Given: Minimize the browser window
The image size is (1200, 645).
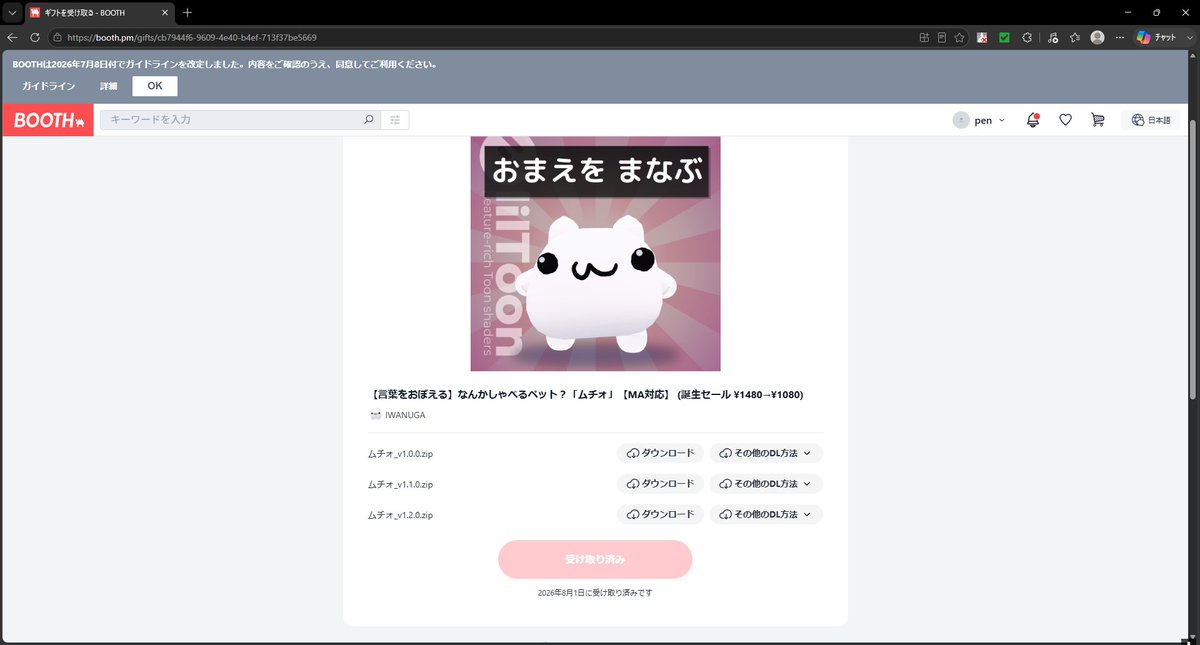Looking at the screenshot, I should tap(1127, 12).
